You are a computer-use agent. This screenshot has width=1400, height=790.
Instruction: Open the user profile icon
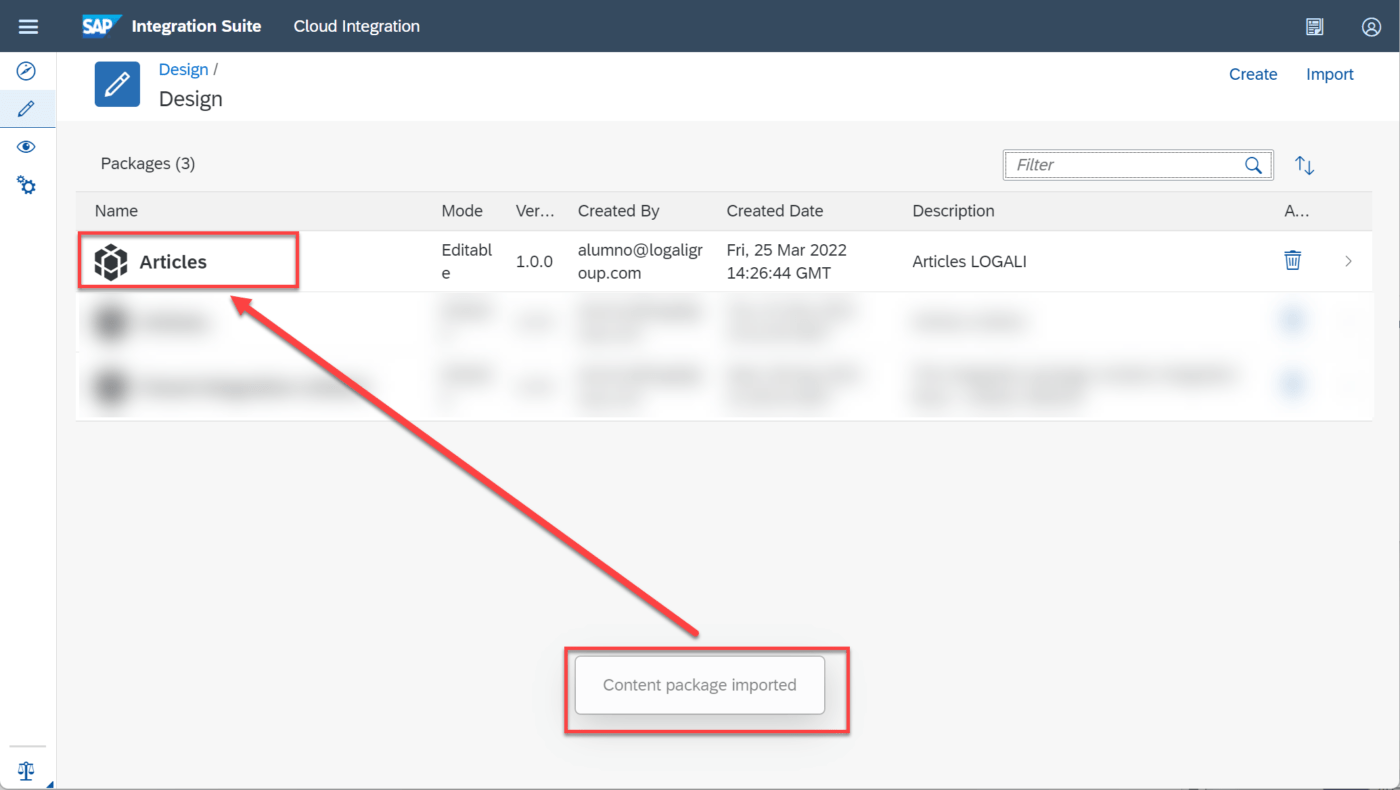click(1371, 27)
